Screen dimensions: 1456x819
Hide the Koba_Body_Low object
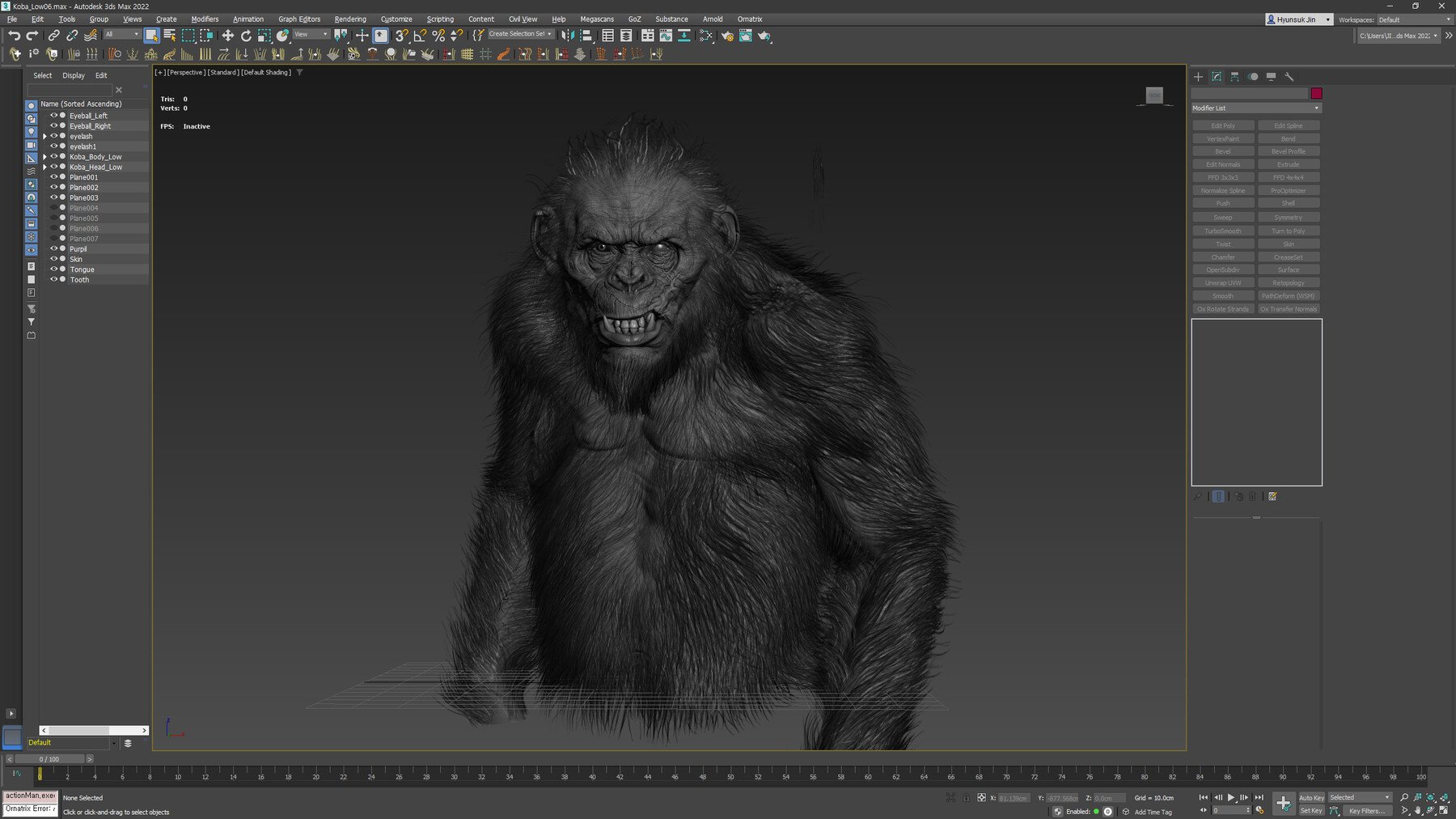tap(54, 157)
